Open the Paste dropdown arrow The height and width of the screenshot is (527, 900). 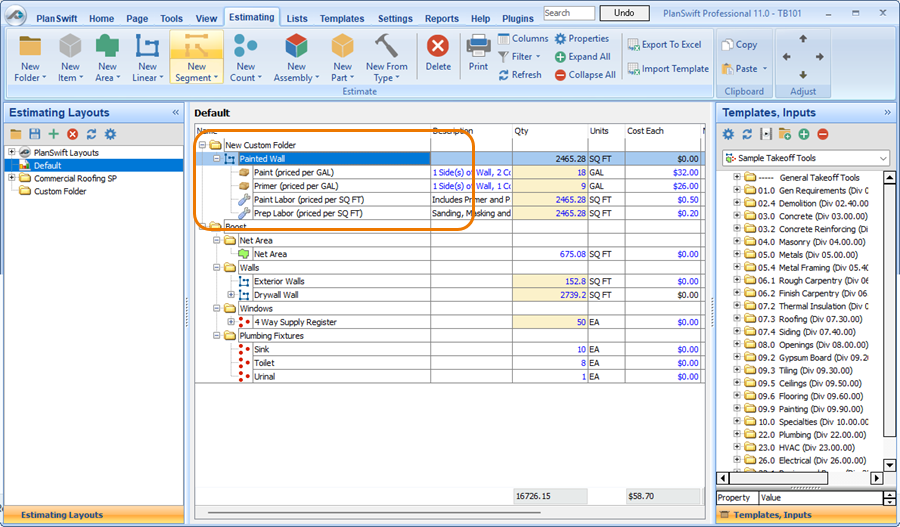pos(765,68)
